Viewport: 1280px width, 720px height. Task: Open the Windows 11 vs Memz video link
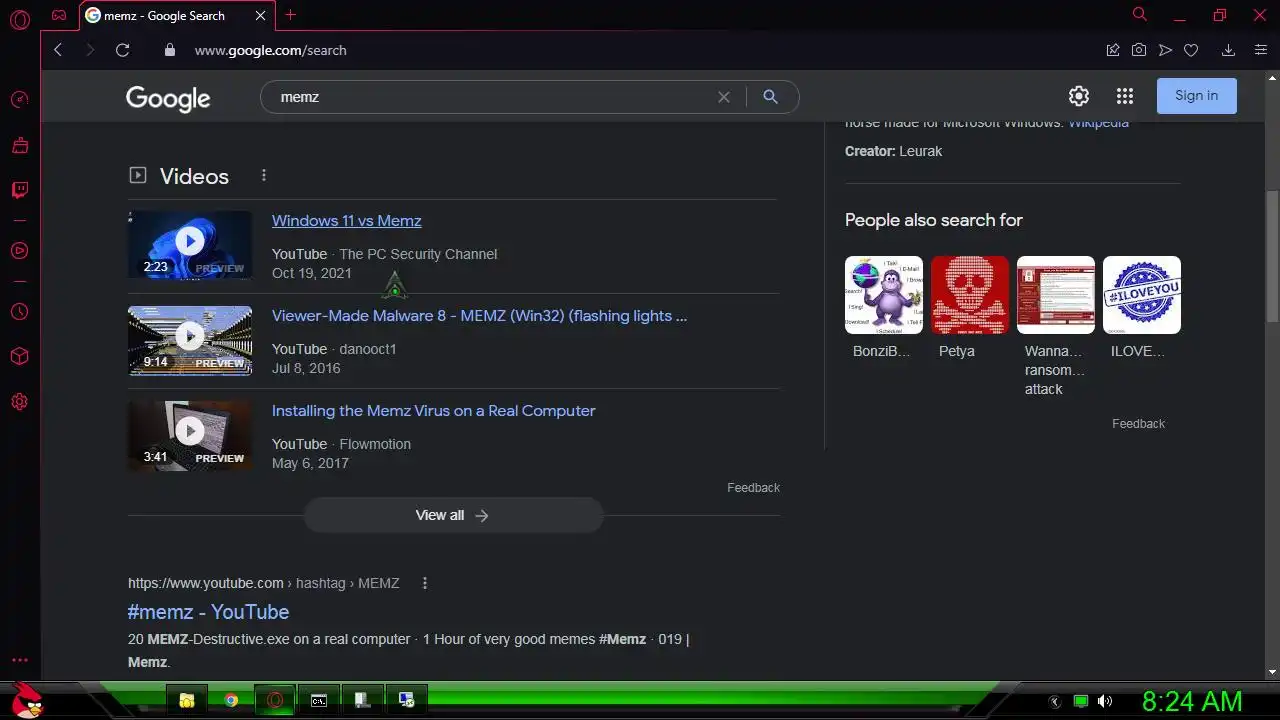coord(347,221)
